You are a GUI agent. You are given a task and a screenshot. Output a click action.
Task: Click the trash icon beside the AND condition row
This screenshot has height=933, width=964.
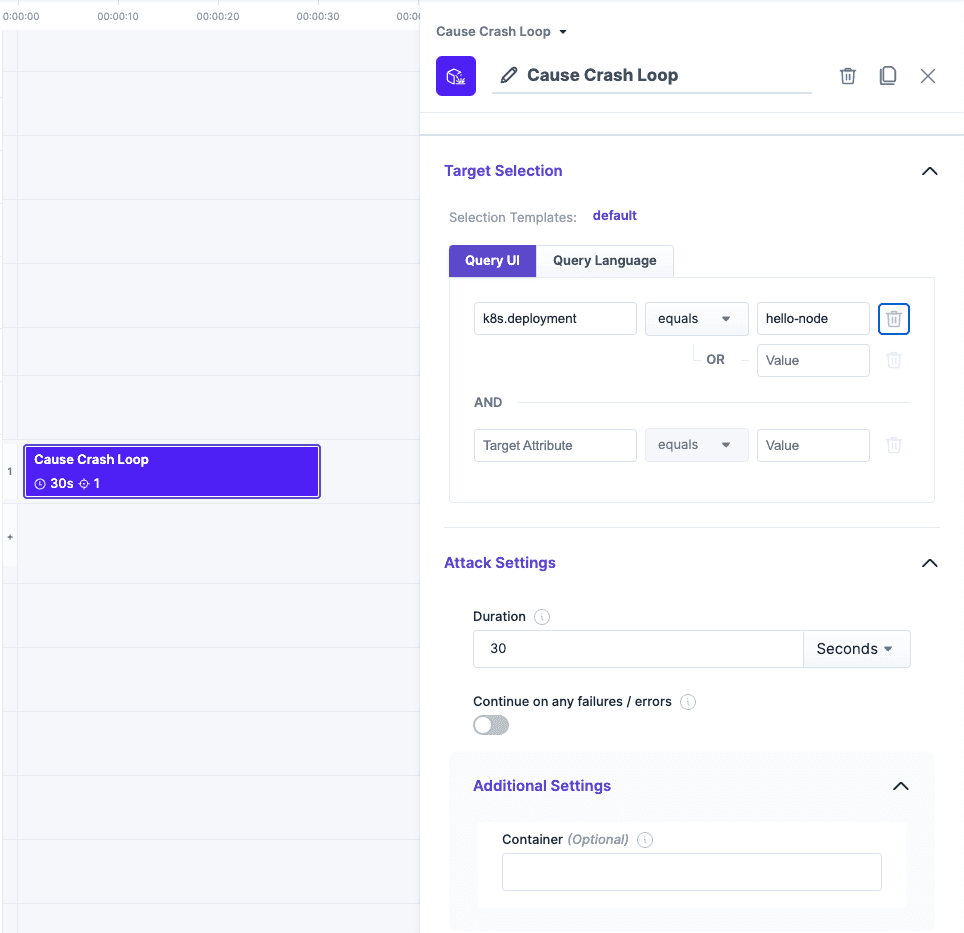pos(893,445)
